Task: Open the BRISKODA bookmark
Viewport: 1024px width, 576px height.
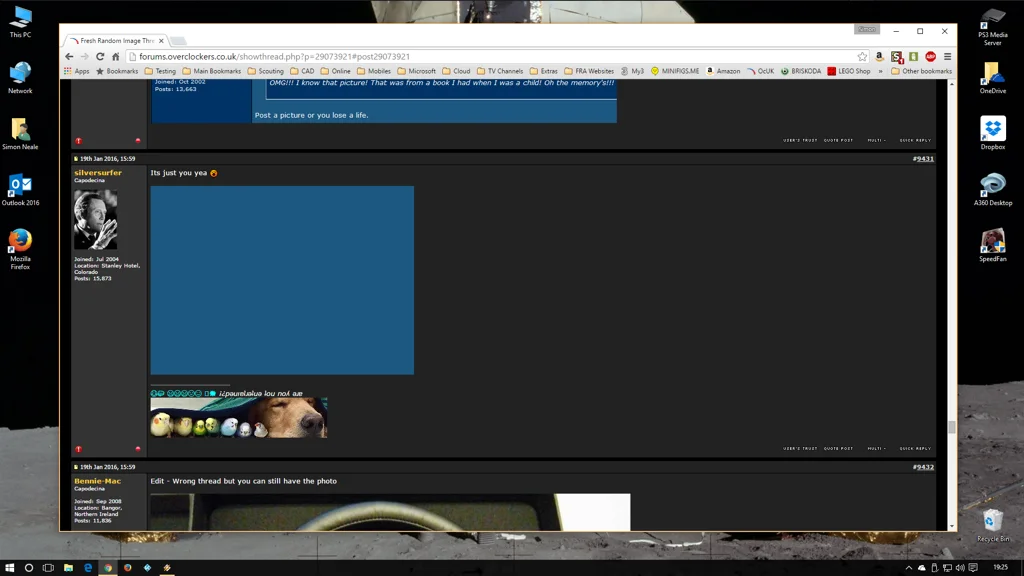Action: click(801, 71)
